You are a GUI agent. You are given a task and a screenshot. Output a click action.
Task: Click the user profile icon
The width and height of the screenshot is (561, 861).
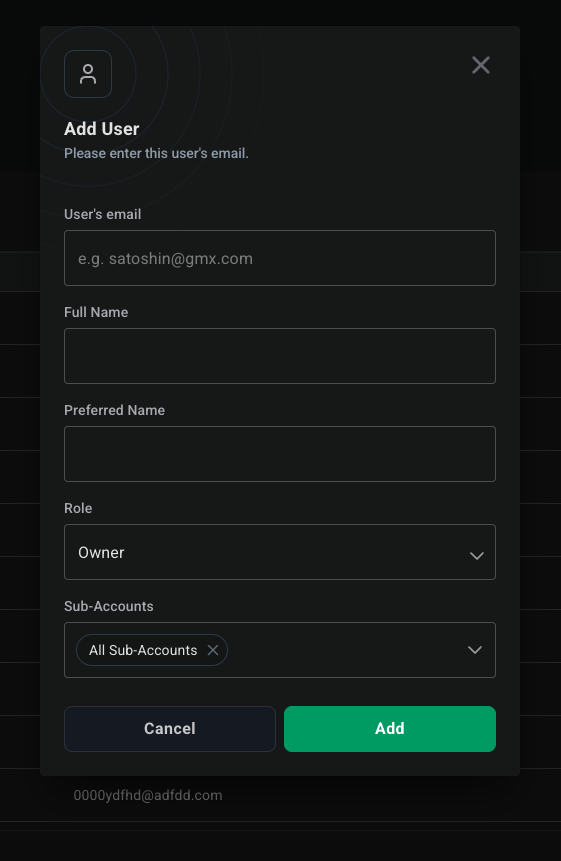click(x=88, y=74)
